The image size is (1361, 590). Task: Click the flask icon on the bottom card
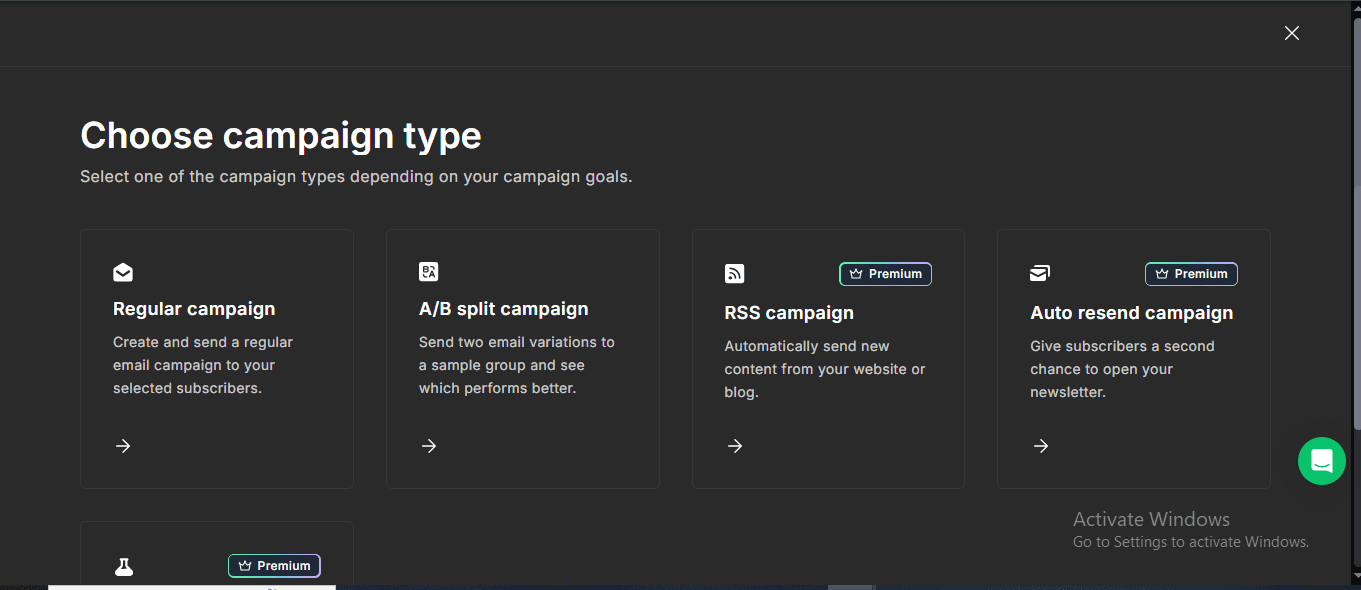tap(123, 566)
